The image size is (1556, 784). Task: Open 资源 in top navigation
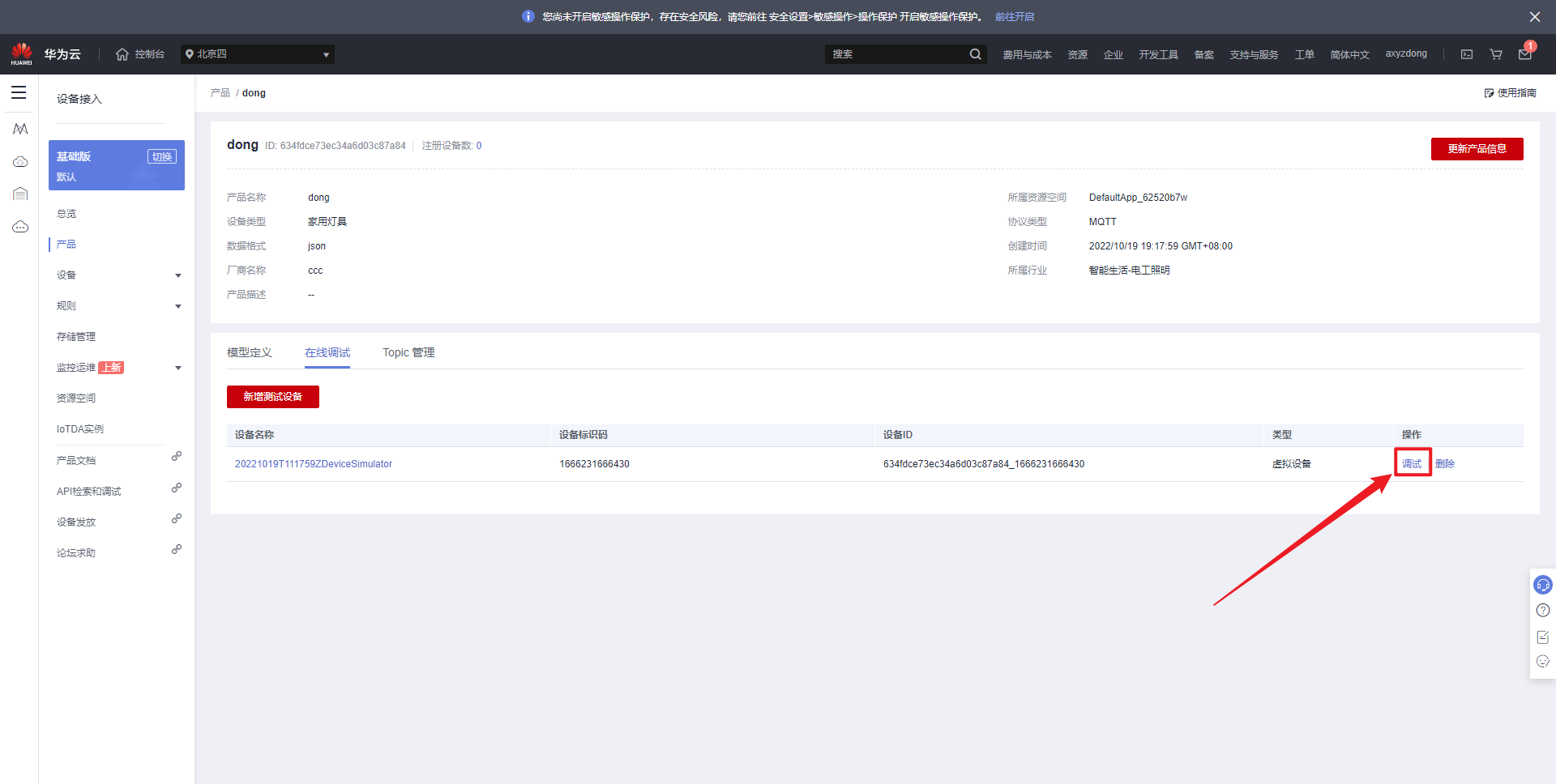(x=1077, y=54)
